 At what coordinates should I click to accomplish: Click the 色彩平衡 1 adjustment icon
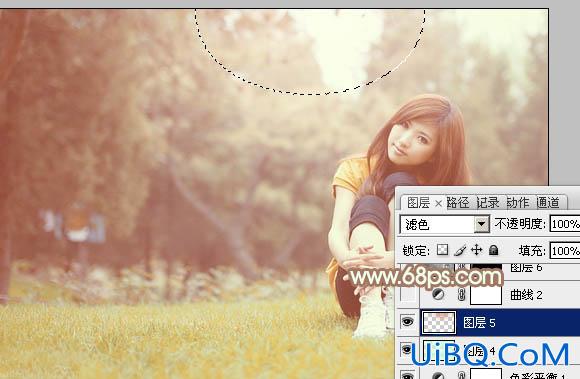click(438, 375)
